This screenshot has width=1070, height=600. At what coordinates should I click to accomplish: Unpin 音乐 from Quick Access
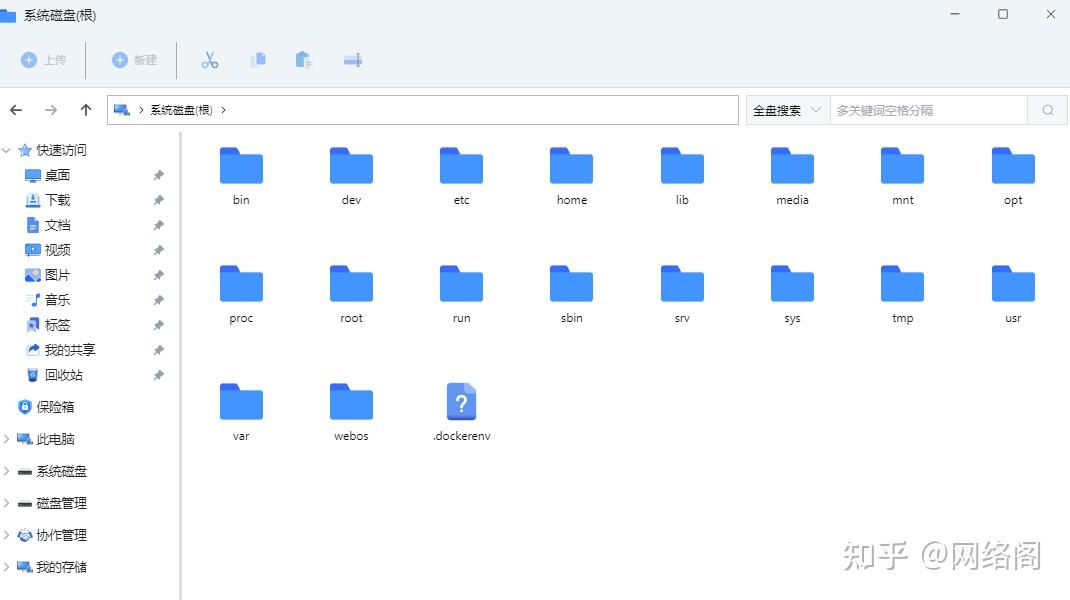[x=157, y=300]
